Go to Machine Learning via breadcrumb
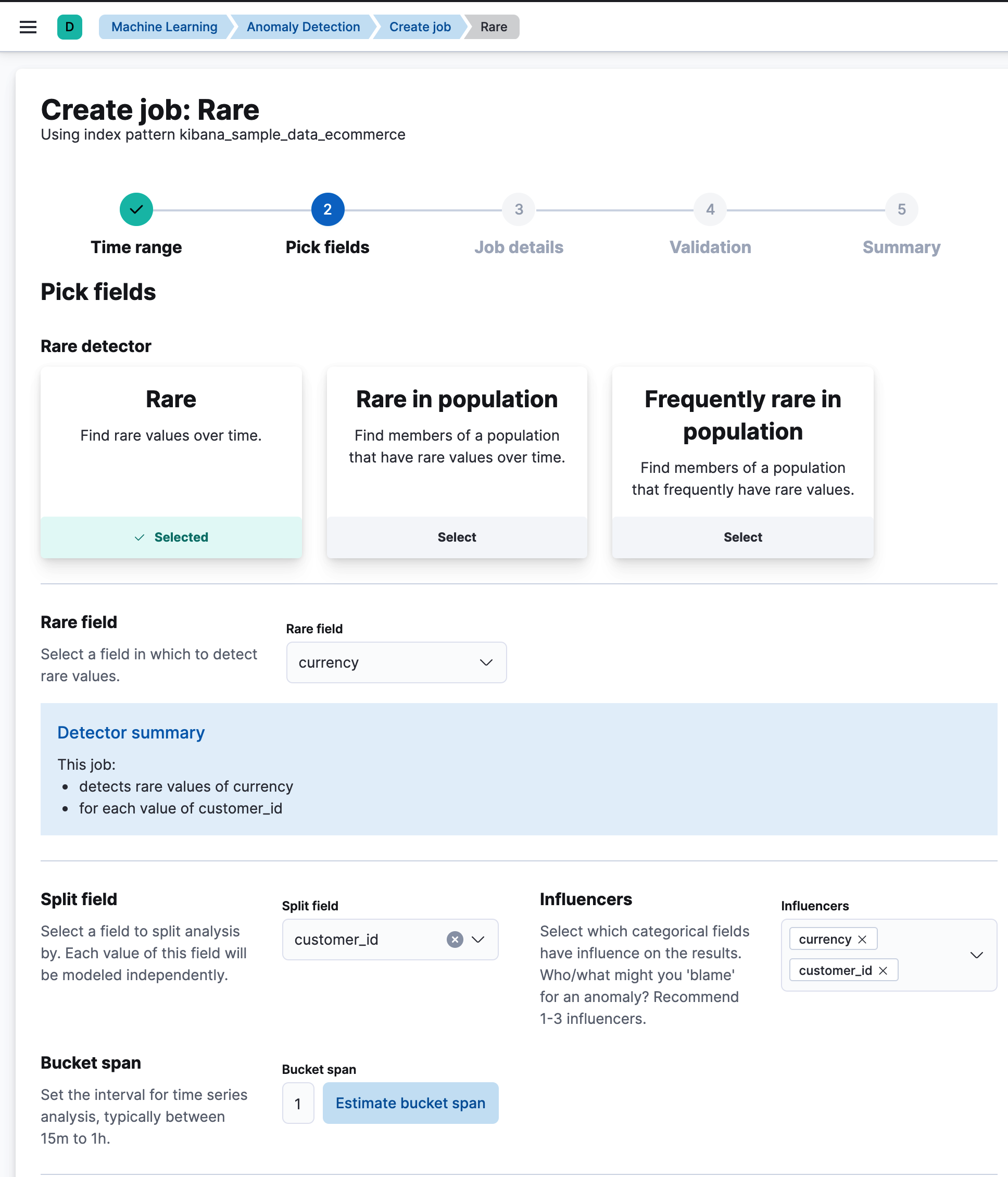 click(x=164, y=27)
